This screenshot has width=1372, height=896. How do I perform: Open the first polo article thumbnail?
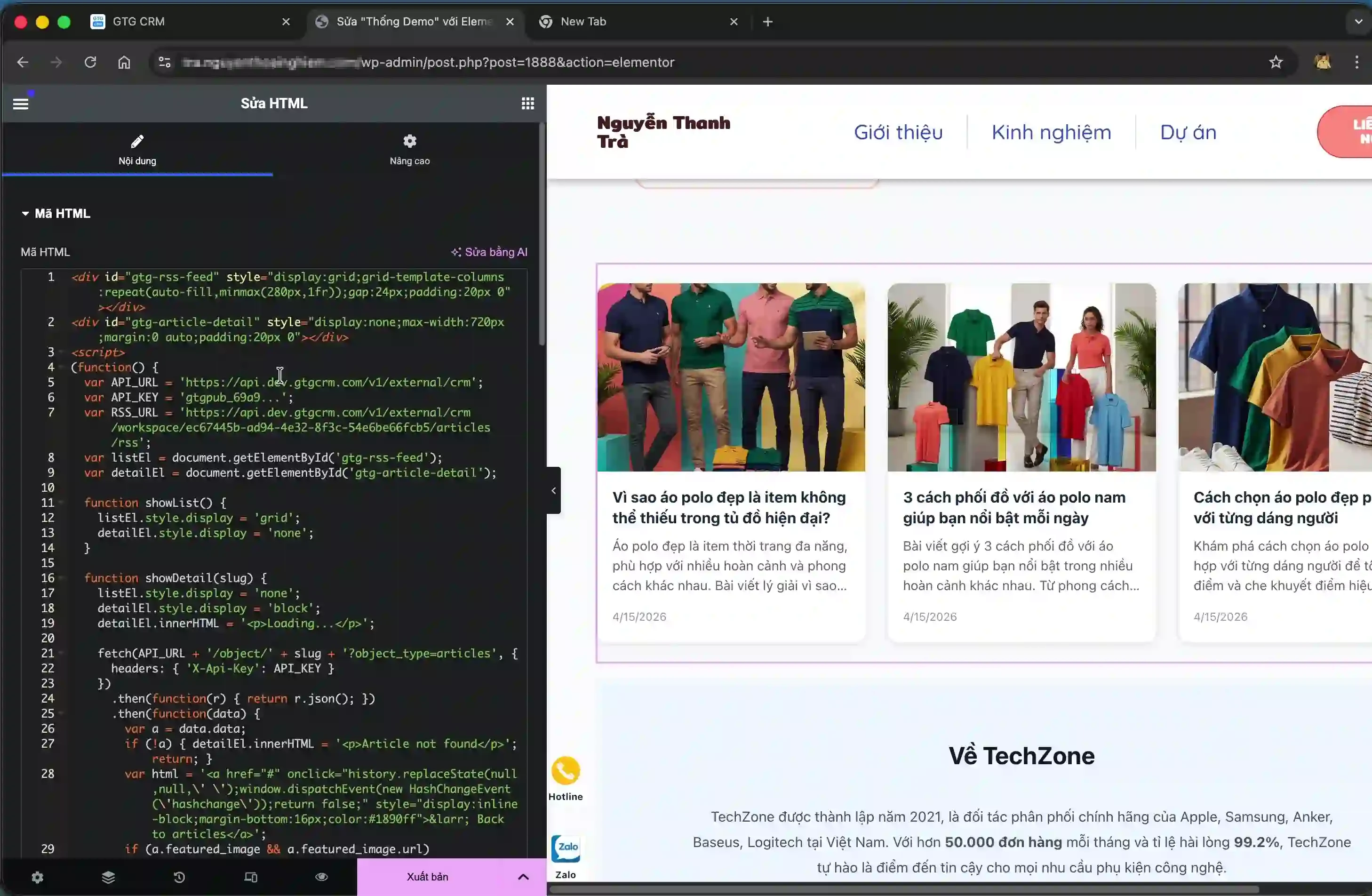730,377
